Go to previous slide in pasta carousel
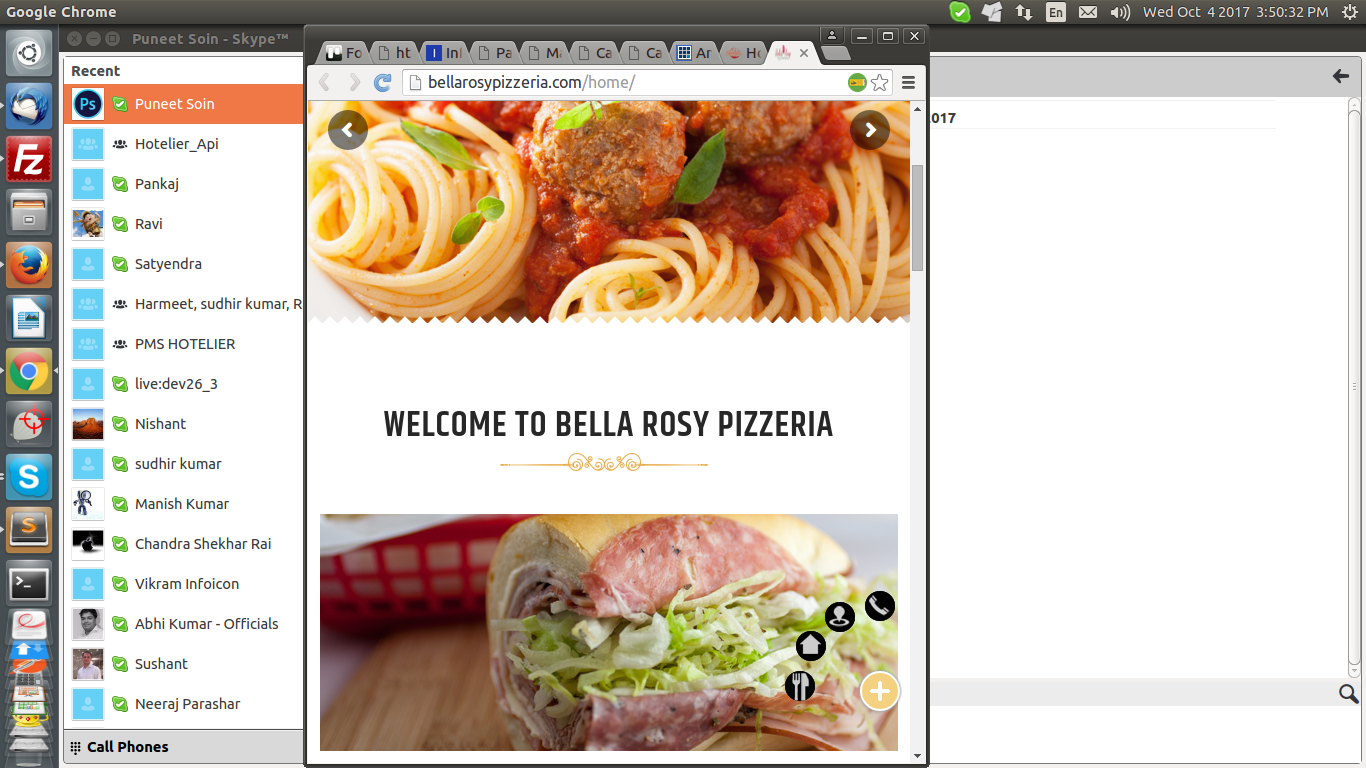This screenshot has height=768, width=1366. 347,130
